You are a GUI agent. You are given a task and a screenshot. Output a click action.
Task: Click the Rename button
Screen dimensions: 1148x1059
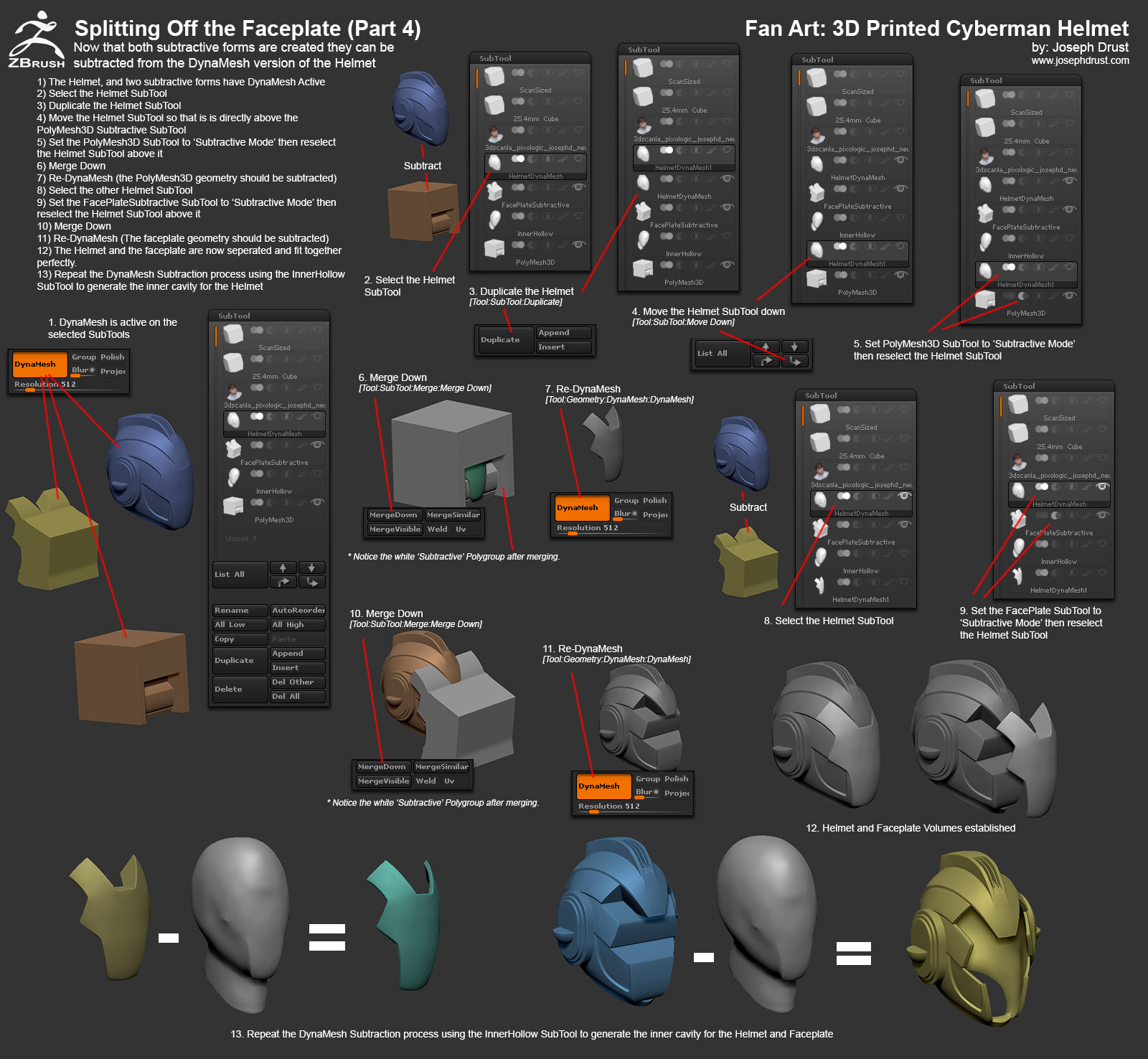pos(240,611)
